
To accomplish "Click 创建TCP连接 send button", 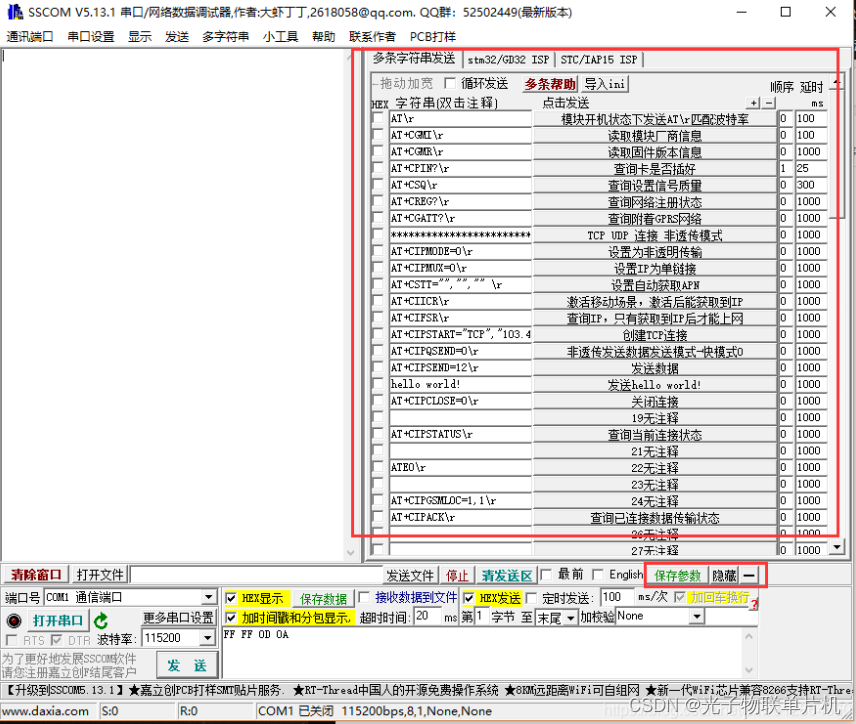I will point(655,335).
